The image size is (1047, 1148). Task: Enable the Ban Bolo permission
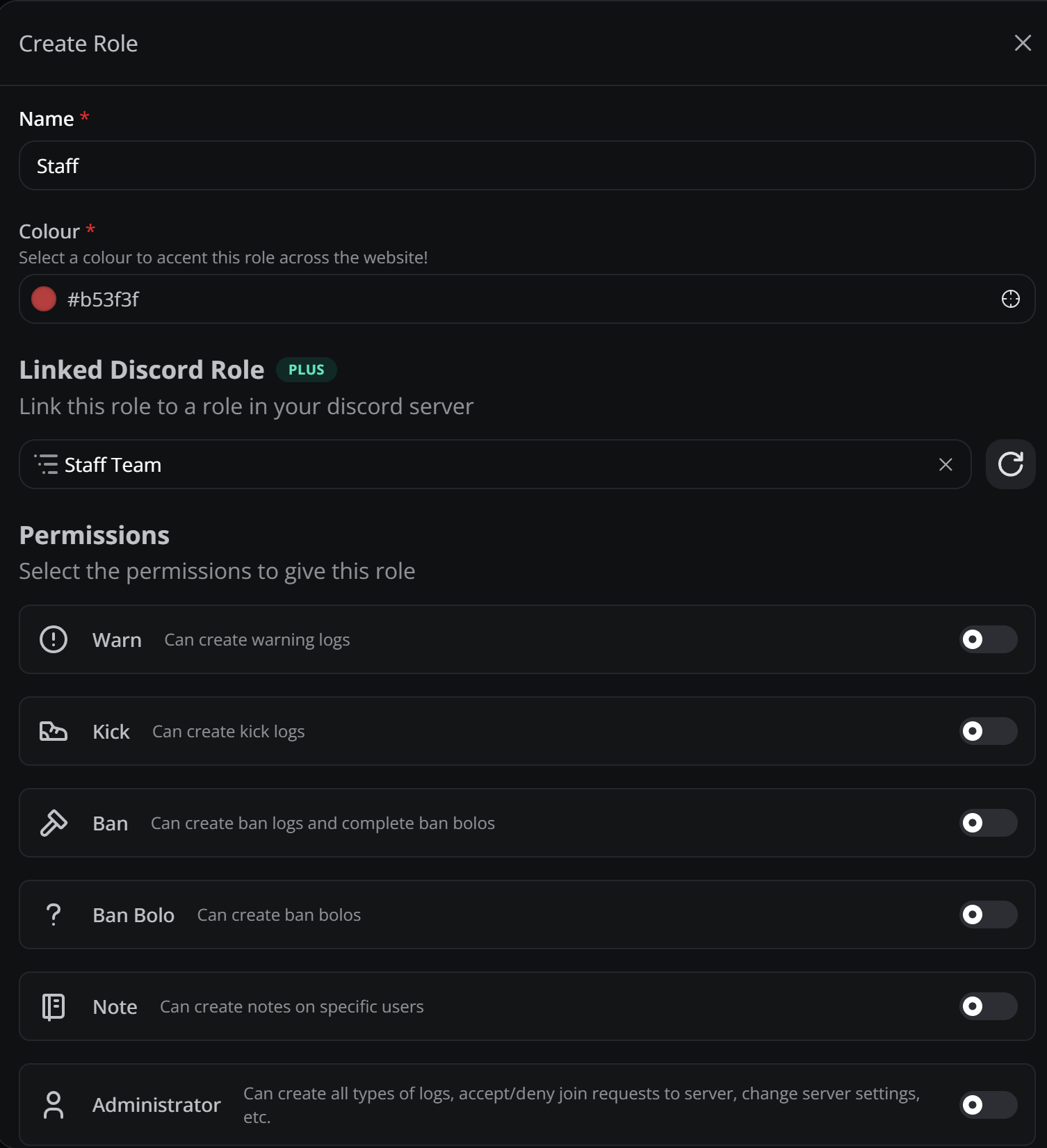[988, 915]
